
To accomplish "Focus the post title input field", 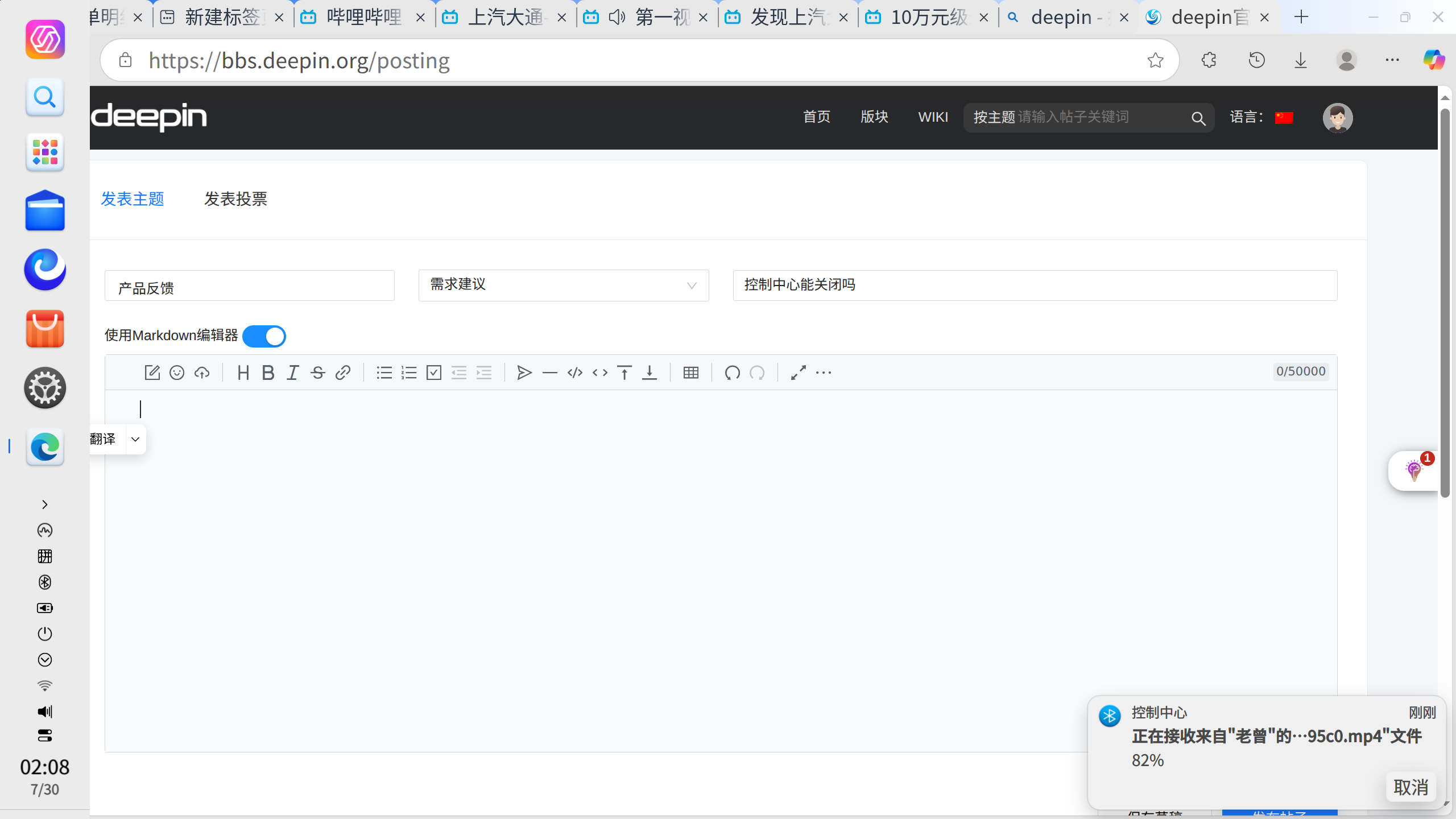I will point(1035,285).
